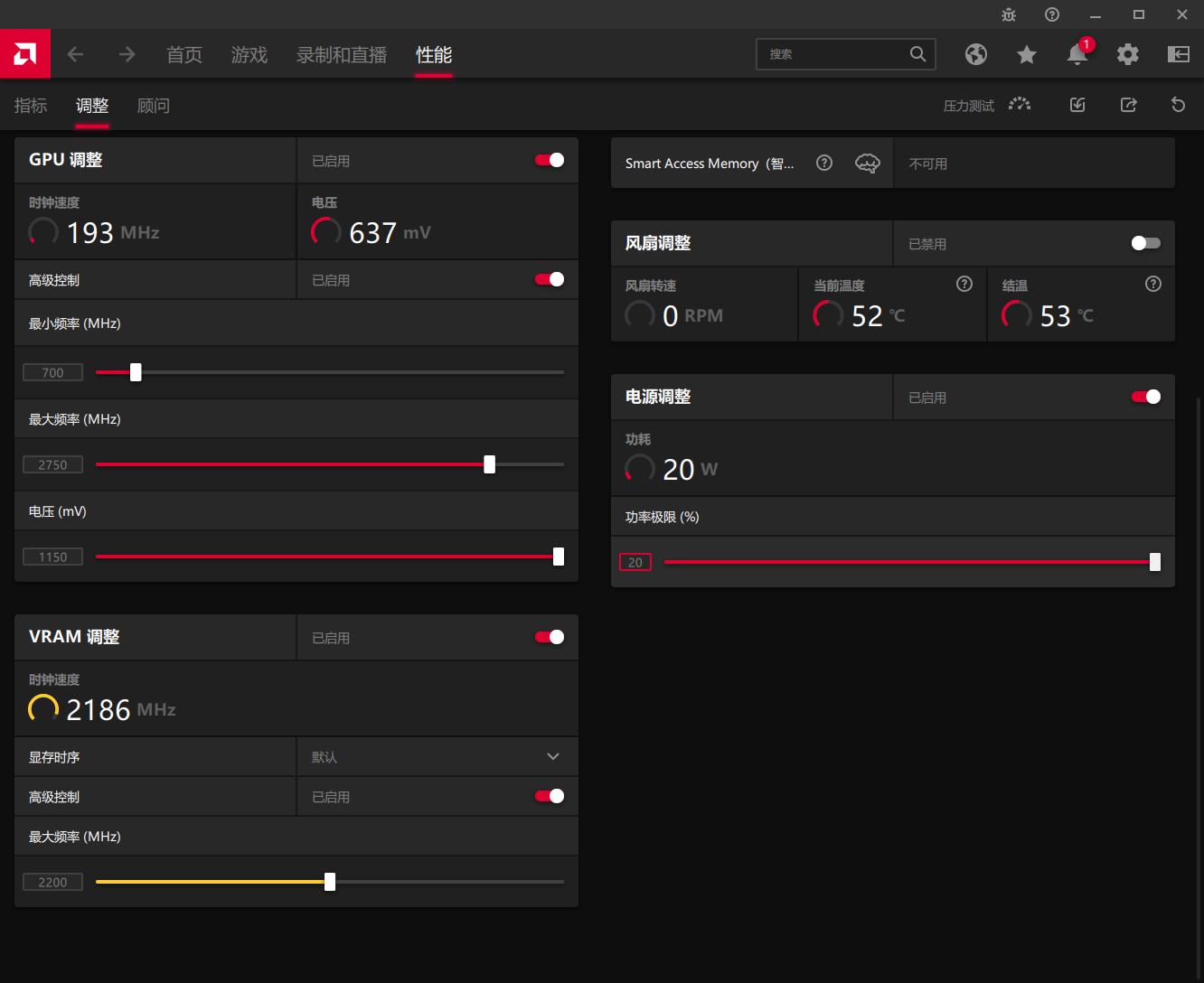Open favorites star icon
1204x983 pixels.
pos(1027,54)
